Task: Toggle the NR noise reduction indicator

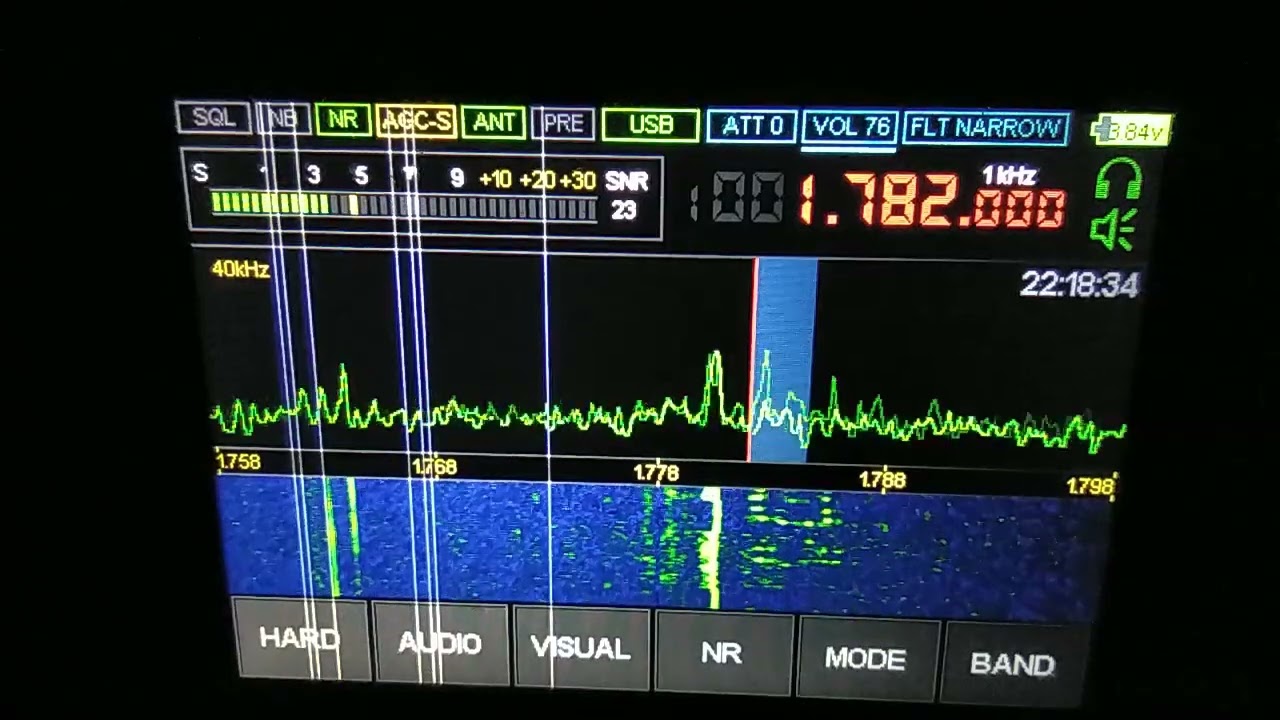Action: 343,120
